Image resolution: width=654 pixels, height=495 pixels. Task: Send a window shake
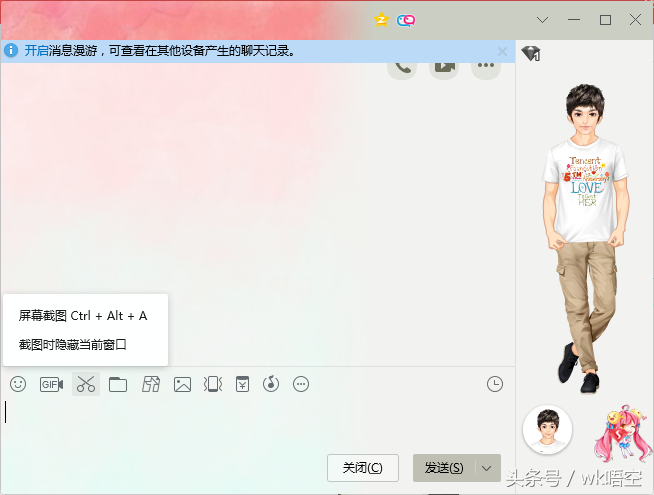(213, 384)
